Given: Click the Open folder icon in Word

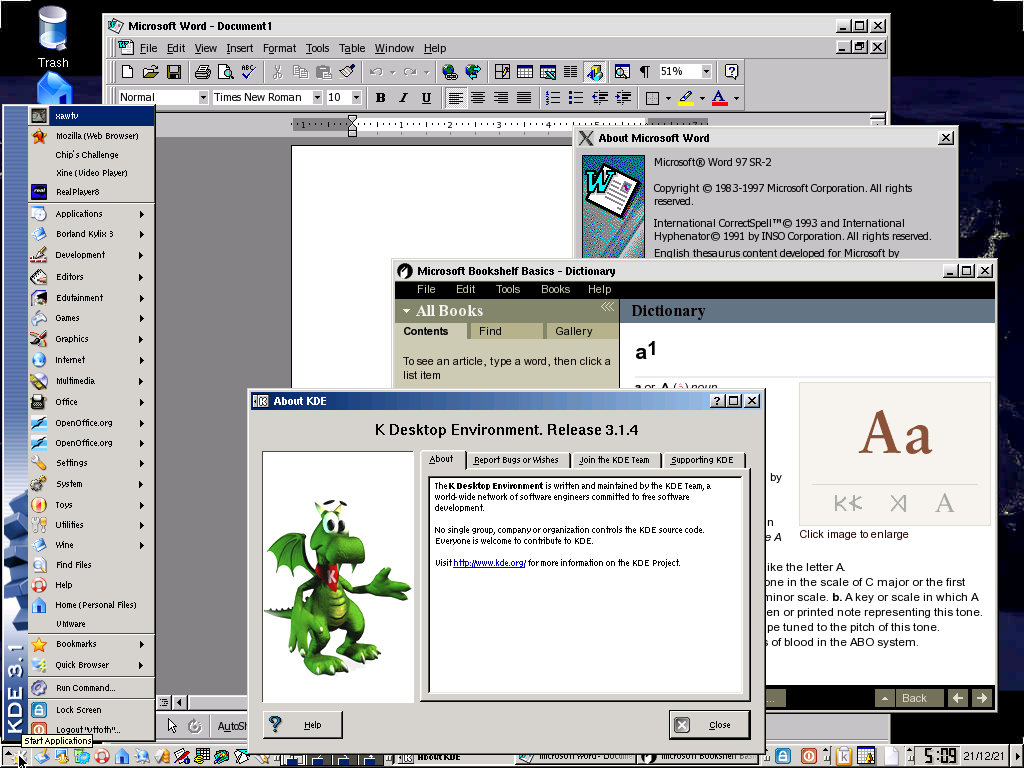Looking at the screenshot, I should (x=151, y=72).
